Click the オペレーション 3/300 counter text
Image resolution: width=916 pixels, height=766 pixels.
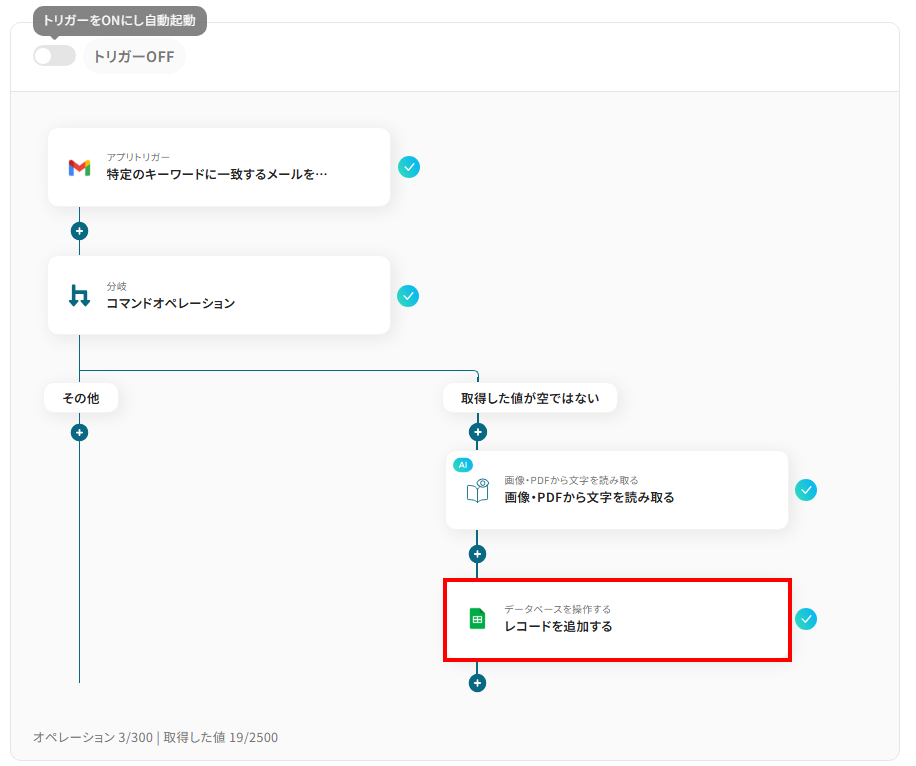click(93, 737)
